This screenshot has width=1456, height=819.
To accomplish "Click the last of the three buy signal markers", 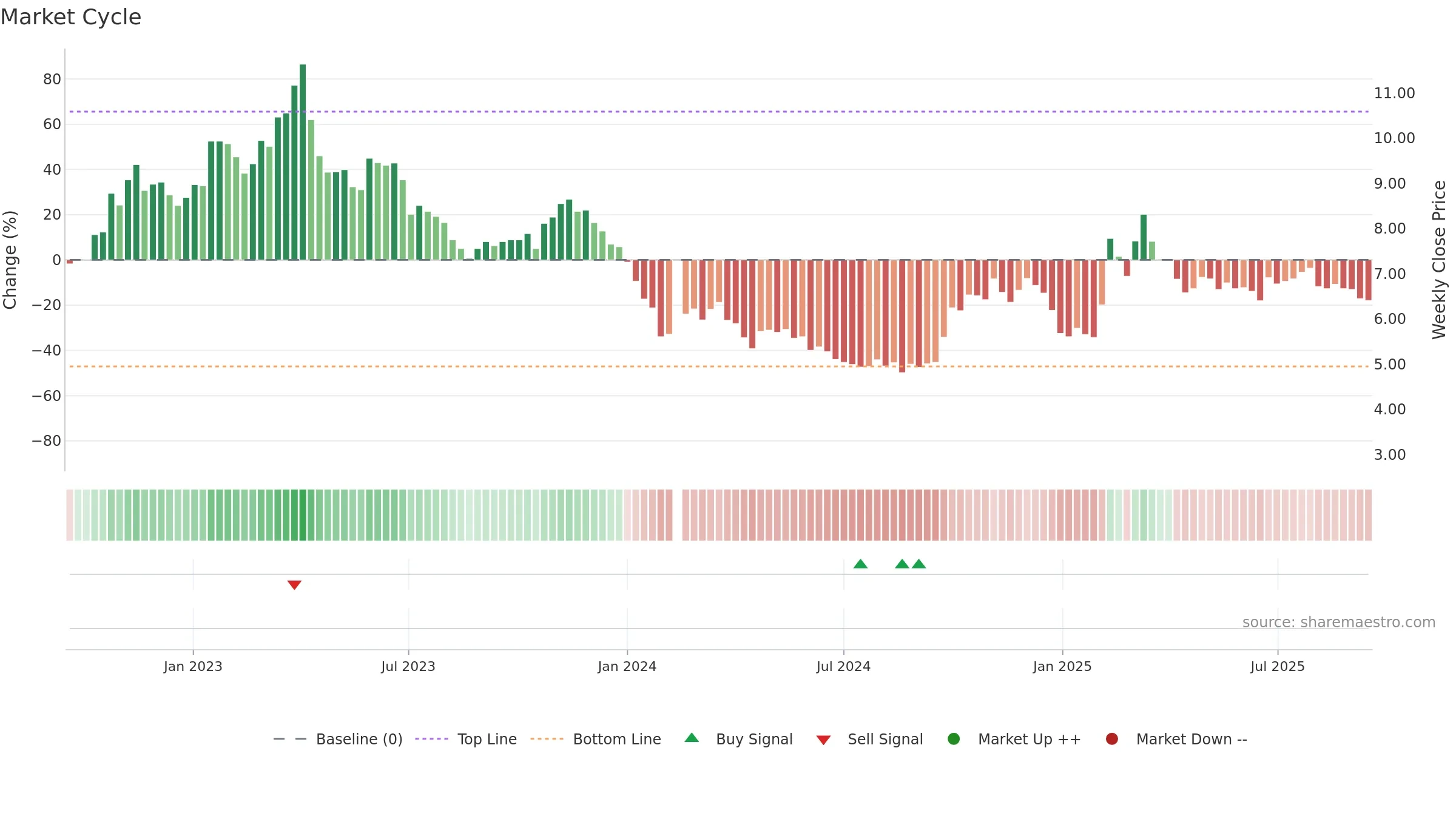I will point(919,564).
